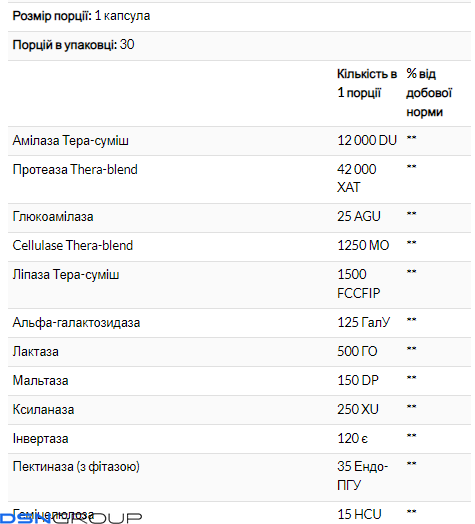
Task: Click the Інвертаза ingredient label
Action: tap(40, 439)
